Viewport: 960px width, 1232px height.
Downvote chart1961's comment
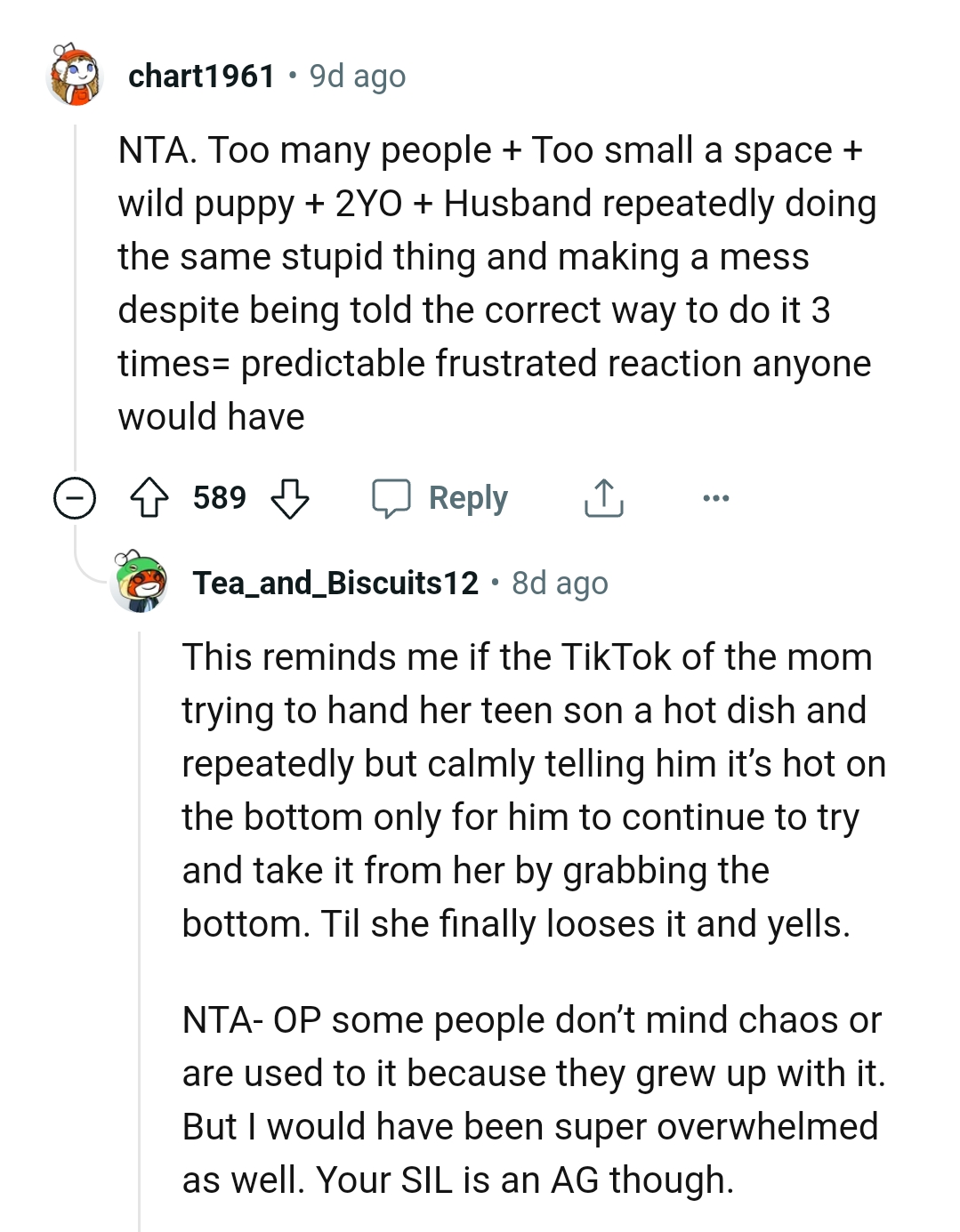pyautogui.click(x=290, y=498)
